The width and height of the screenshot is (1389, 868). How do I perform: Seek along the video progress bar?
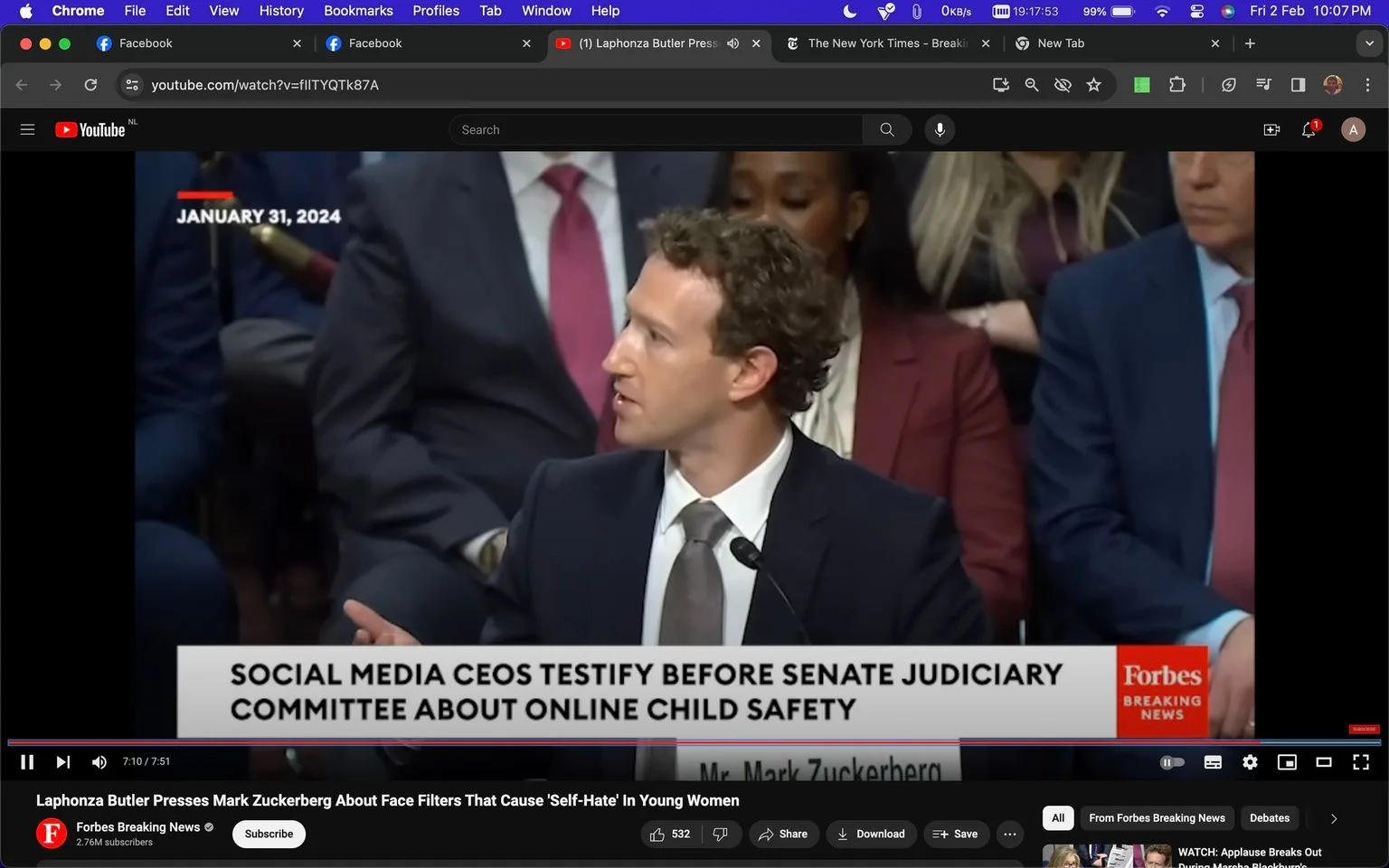pyautogui.click(x=694, y=742)
